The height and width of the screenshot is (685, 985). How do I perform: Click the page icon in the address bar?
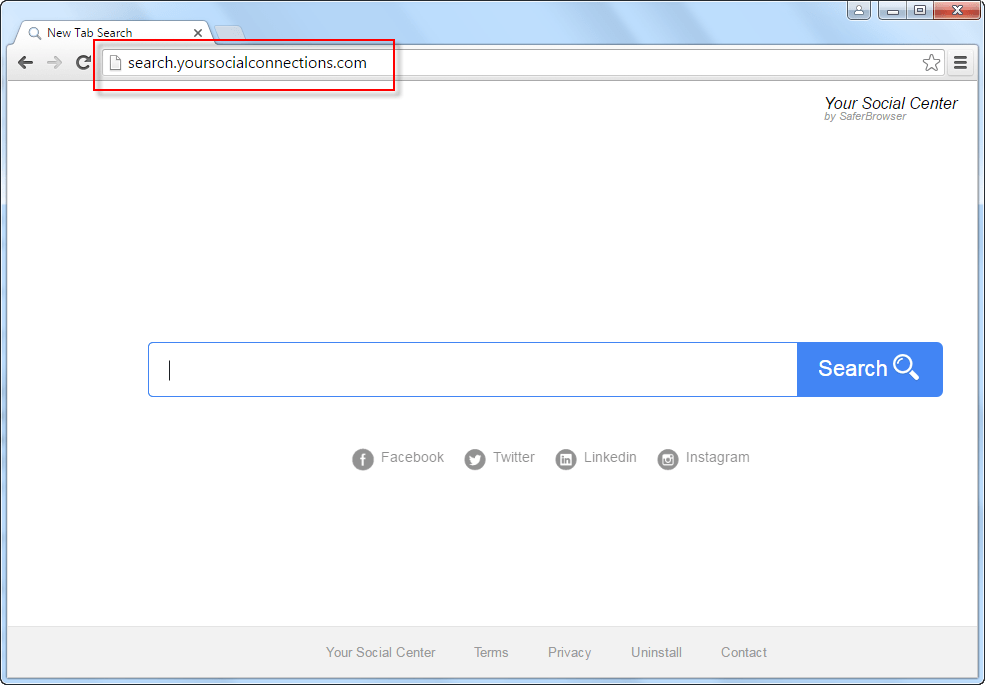click(115, 62)
